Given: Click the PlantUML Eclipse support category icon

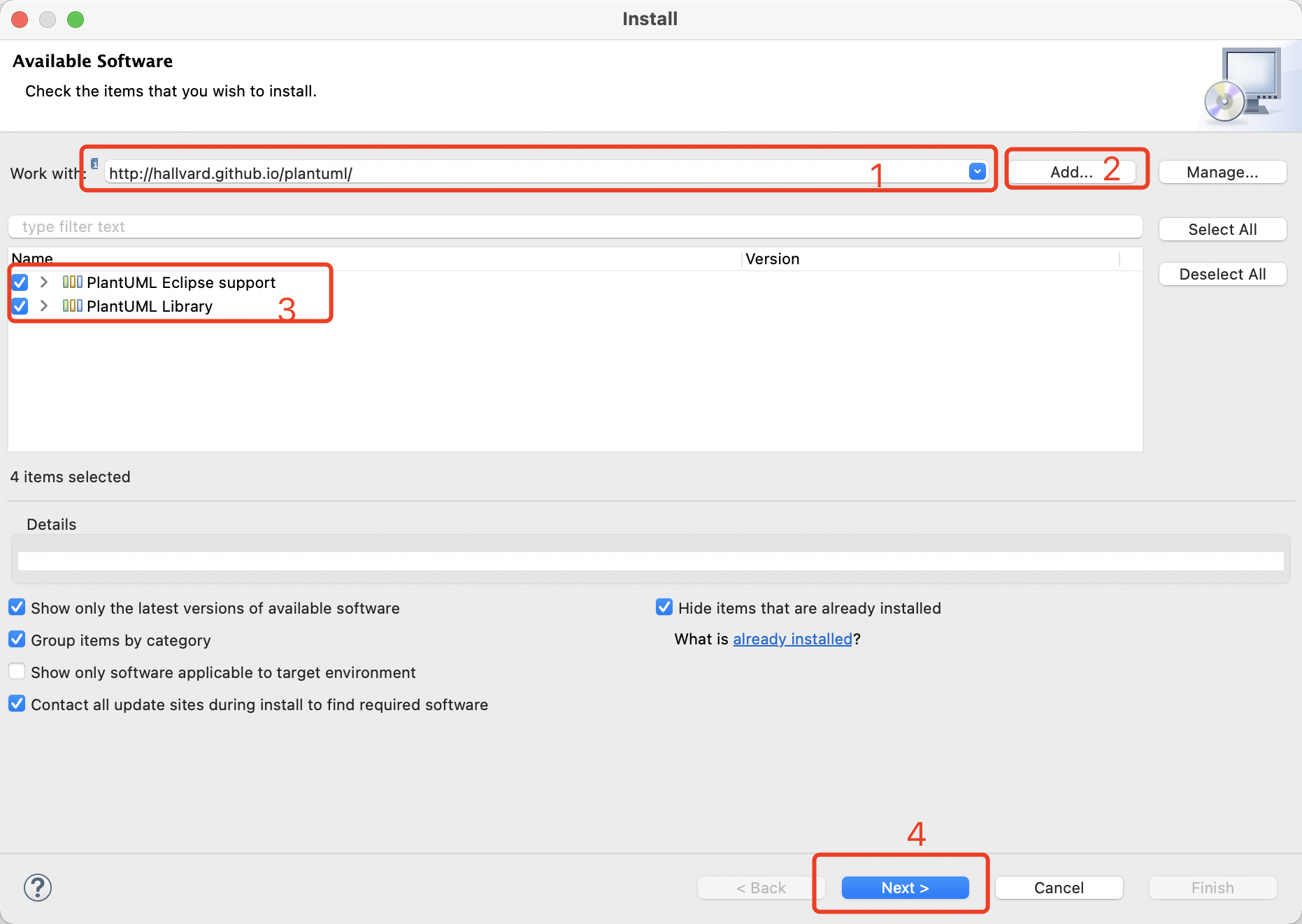Looking at the screenshot, I should pos(72,282).
